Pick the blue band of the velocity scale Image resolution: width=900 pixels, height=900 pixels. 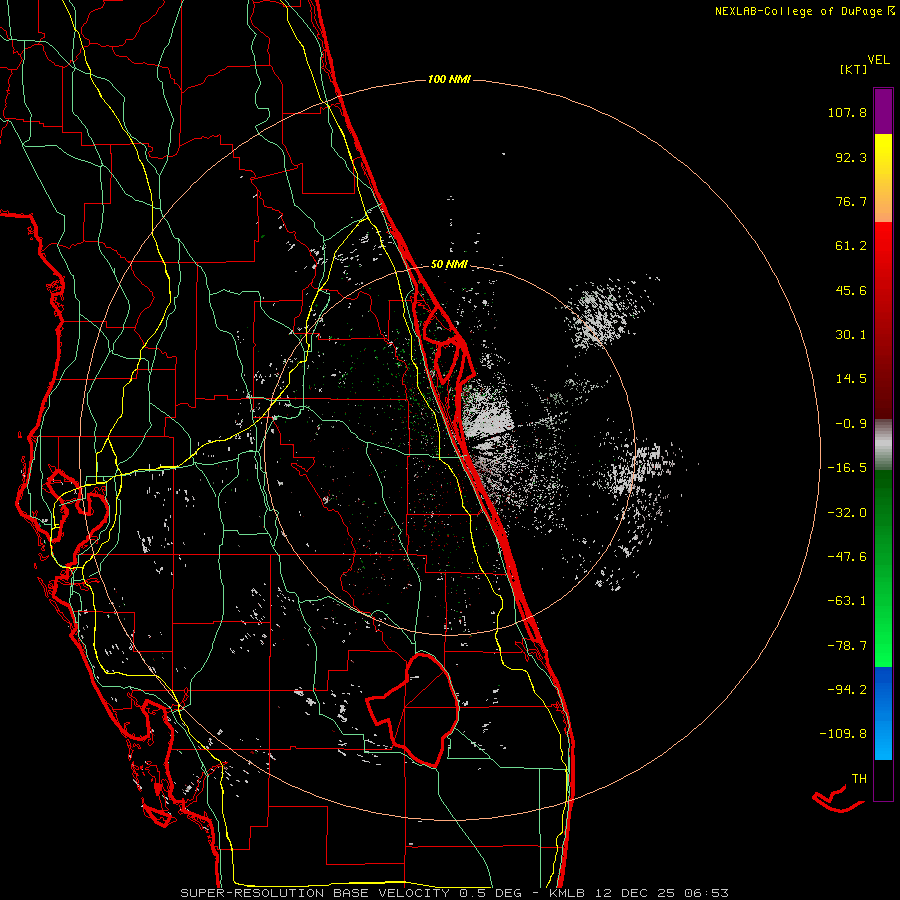(x=883, y=713)
